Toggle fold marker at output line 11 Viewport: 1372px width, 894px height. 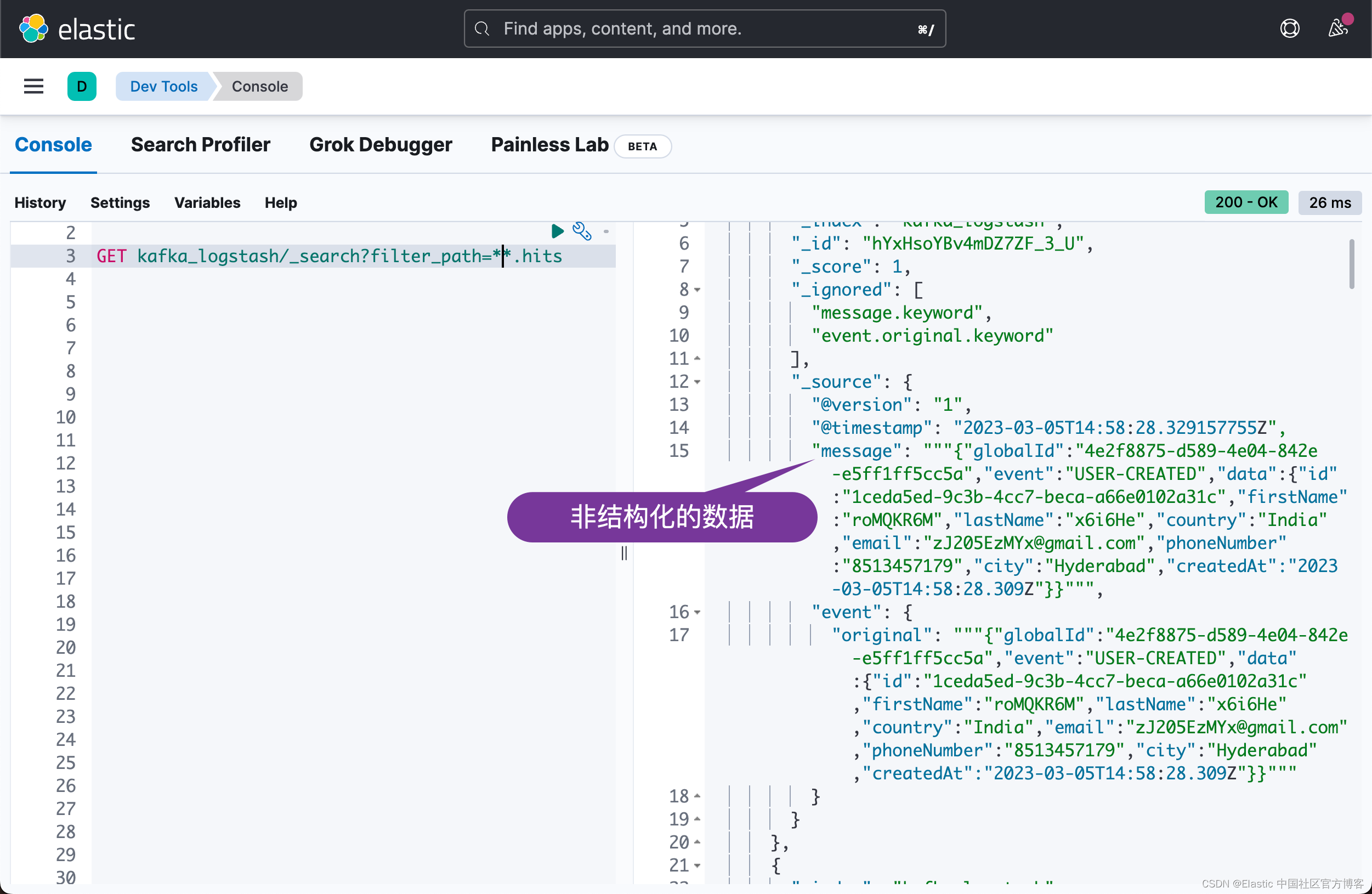coord(697,359)
